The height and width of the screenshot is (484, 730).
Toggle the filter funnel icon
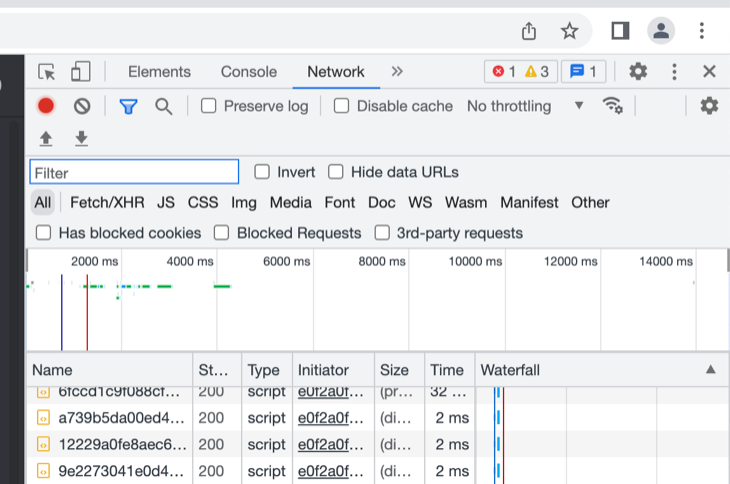128,106
